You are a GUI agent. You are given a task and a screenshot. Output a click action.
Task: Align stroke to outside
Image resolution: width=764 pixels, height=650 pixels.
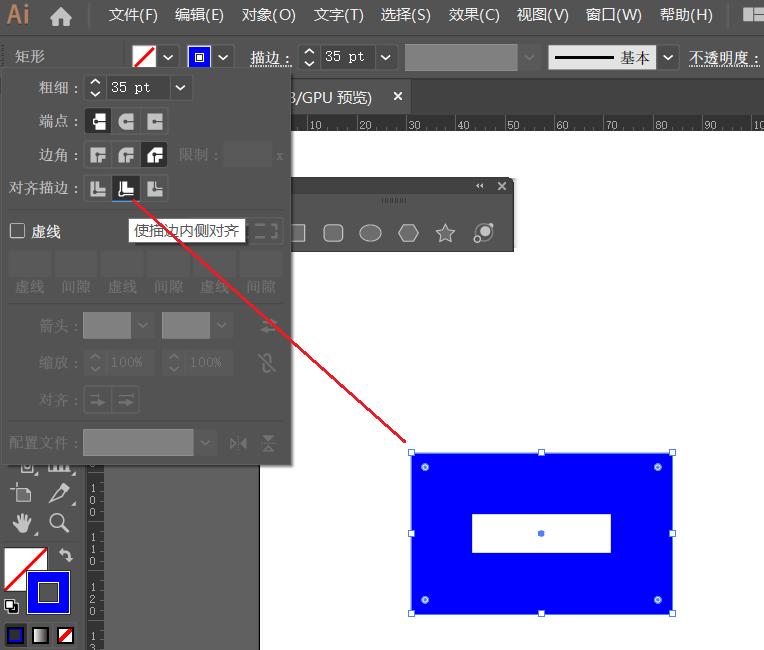point(154,189)
